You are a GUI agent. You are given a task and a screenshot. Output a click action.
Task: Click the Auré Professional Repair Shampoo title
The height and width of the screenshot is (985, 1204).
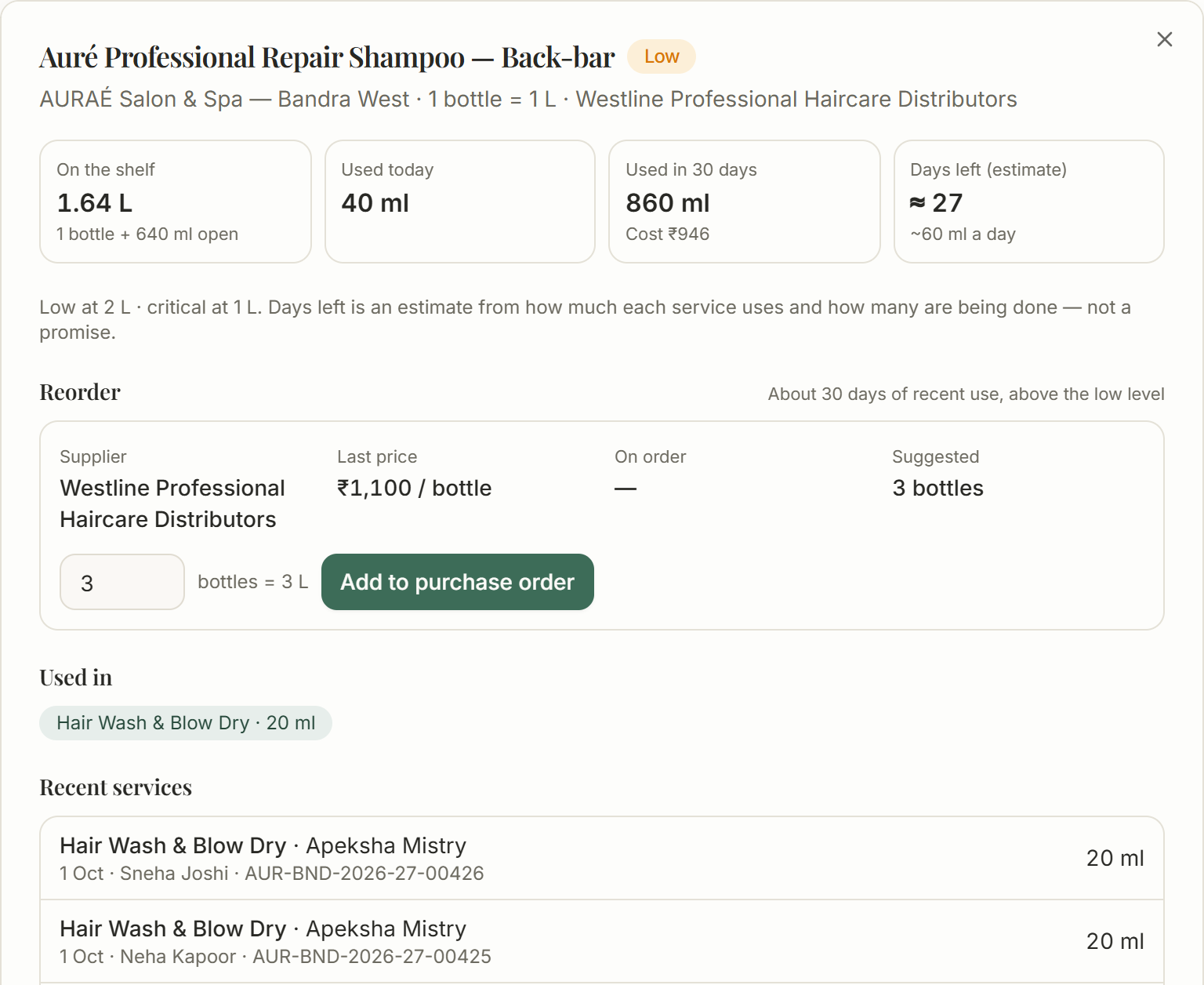[327, 57]
